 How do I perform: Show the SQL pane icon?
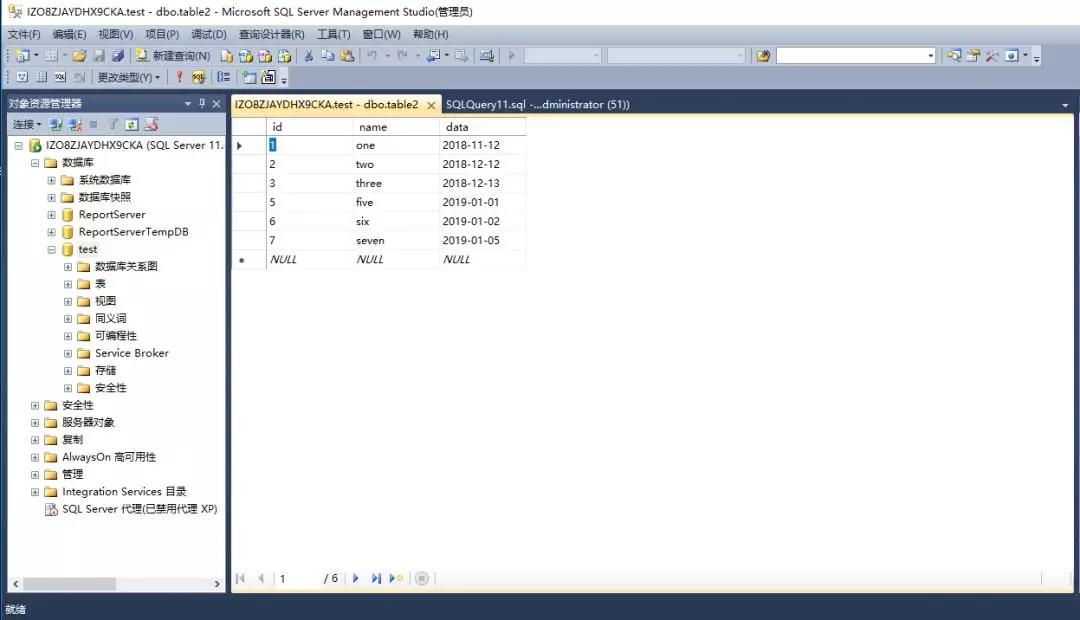61,77
